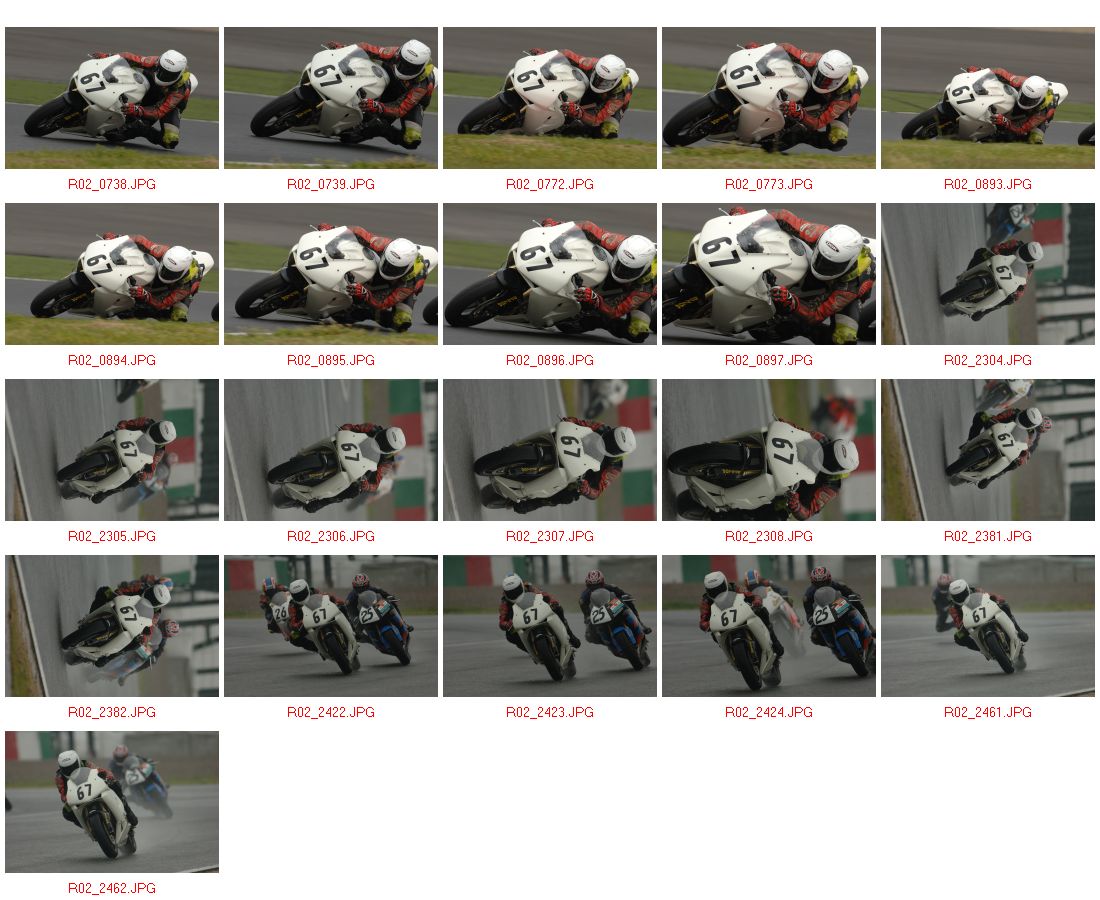Image resolution: width=1100 pixels, height=900 pixels.
Task: Select the R02_2306.JPG link
Action: 330,537
